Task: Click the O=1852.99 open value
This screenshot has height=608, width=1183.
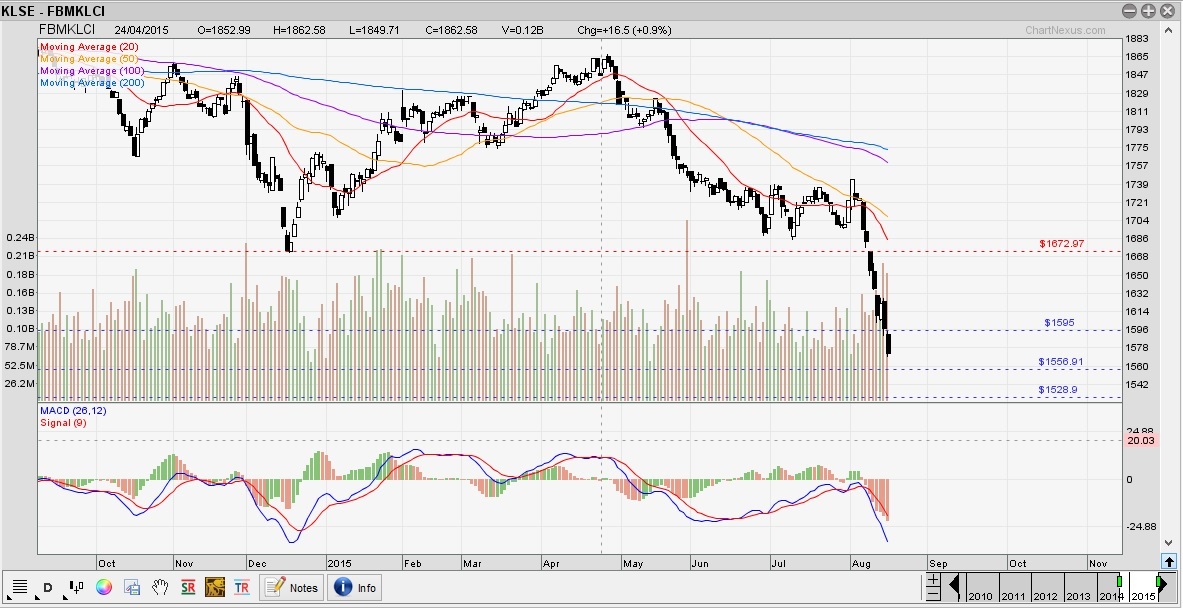Action: pyautogui.click(x=223, y=30)
